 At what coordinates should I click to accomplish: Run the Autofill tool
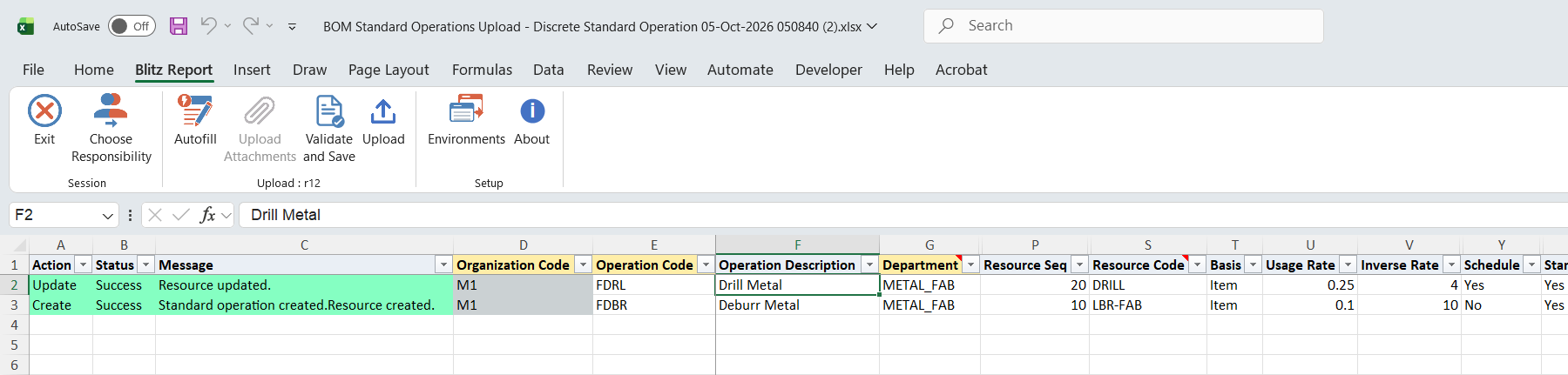[195, 120]
